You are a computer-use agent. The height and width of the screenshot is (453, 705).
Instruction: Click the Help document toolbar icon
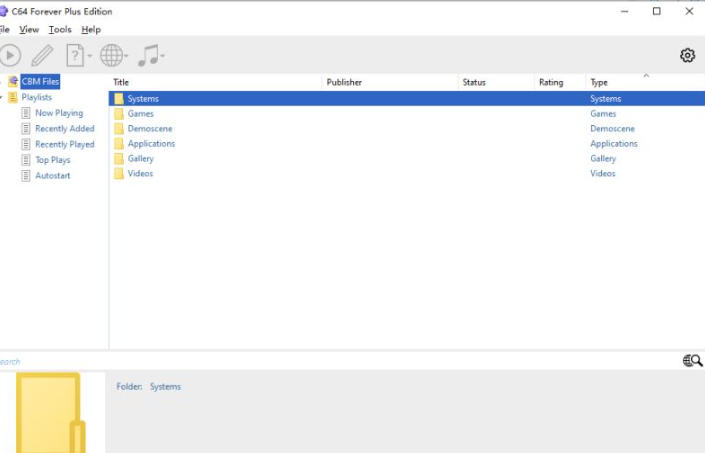tap(75, 56)
